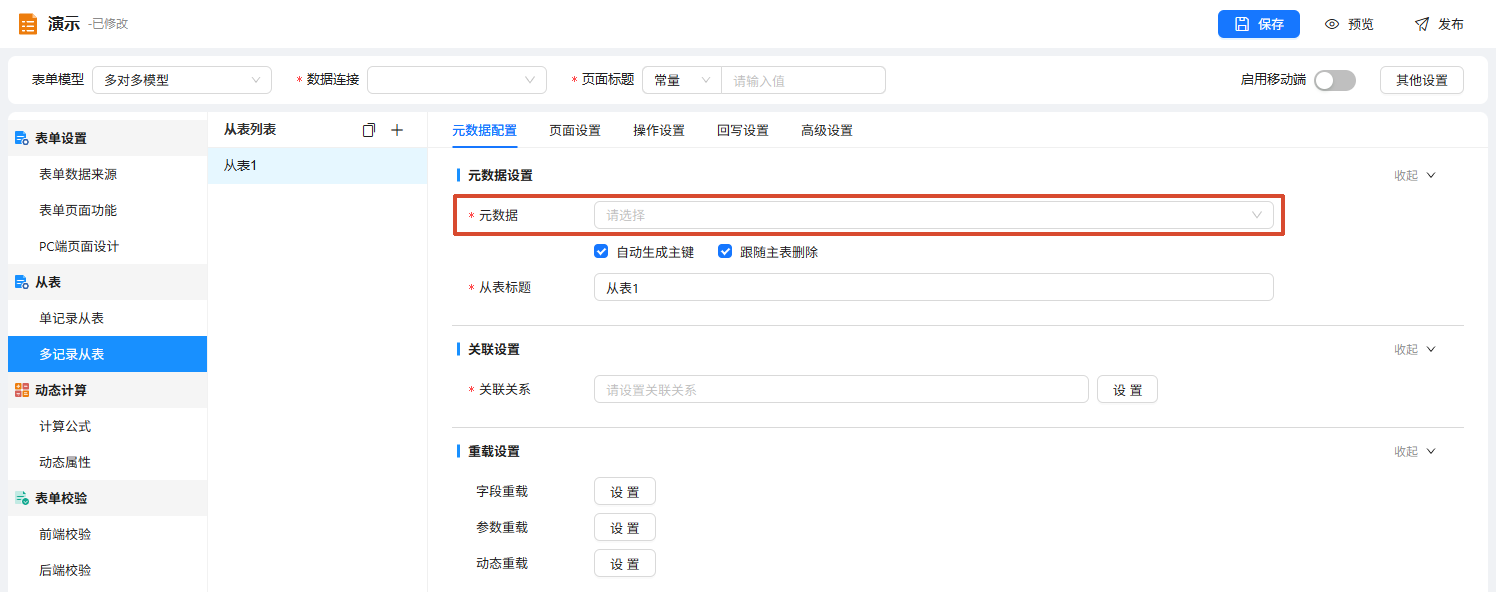Switch to the 高级设置 tab
Screen dimensions: 1496x592
tap(827, 130)
